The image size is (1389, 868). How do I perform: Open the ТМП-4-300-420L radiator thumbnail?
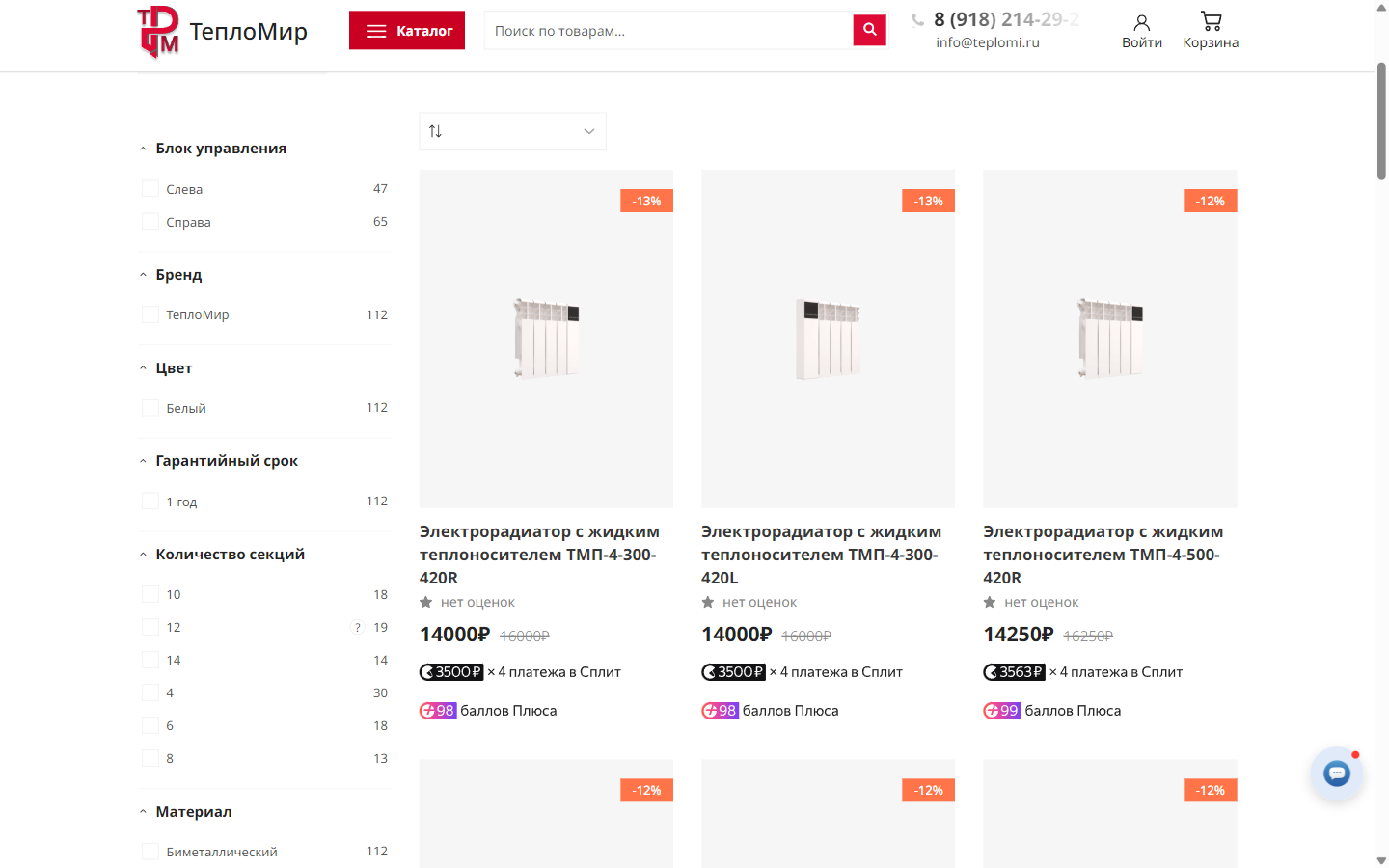tap(828, 339)
